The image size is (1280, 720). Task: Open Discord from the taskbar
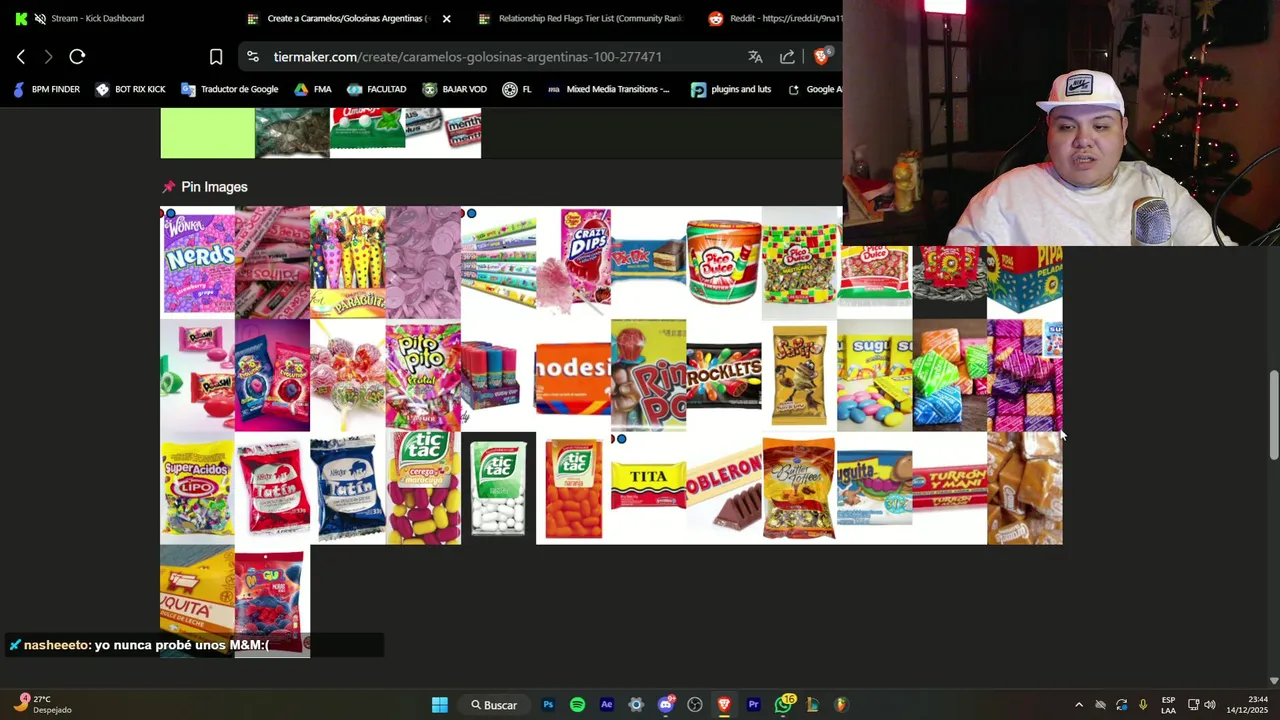(x=665, y=705)
